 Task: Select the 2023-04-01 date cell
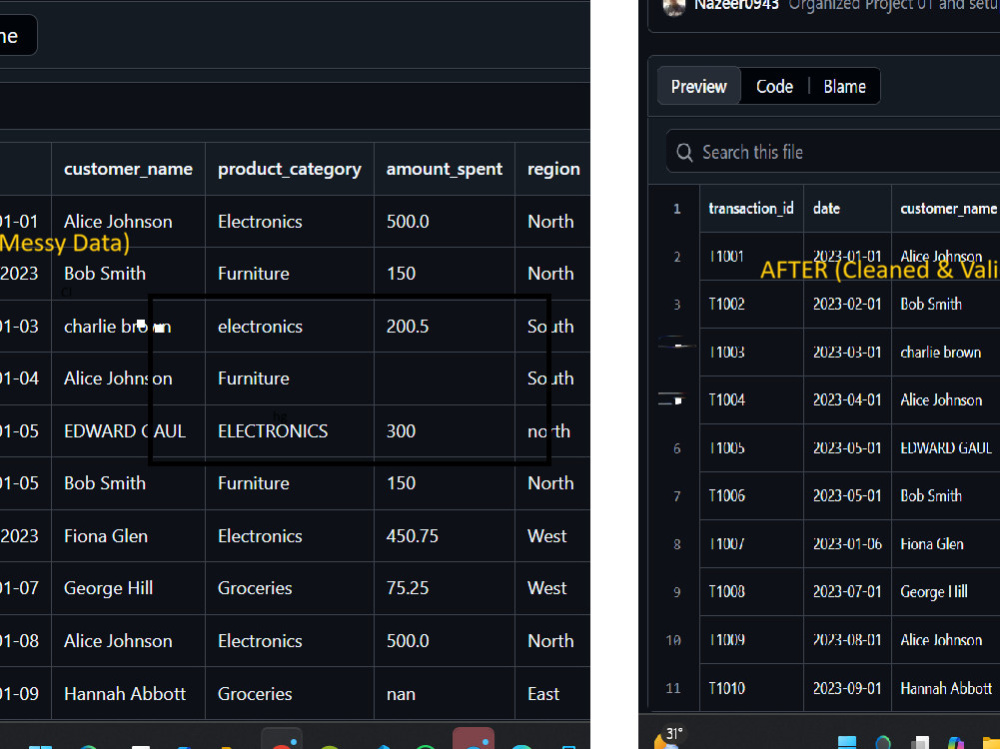pos(847,400)
